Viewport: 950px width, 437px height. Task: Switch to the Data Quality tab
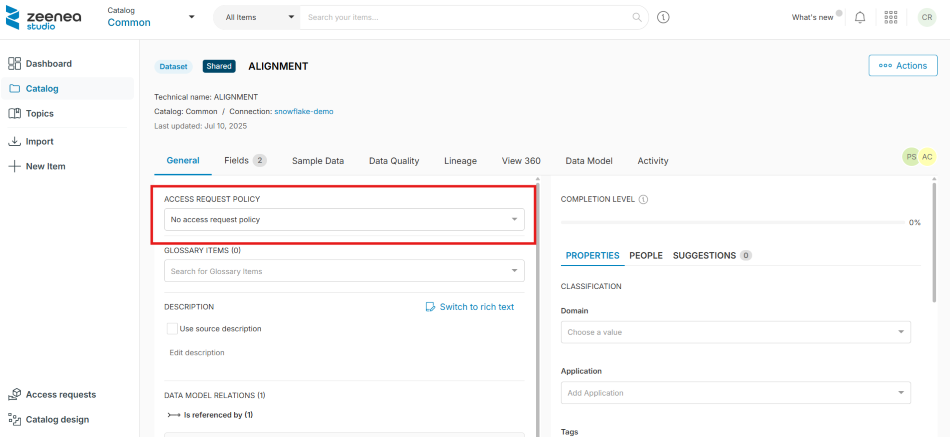point(394,160)
